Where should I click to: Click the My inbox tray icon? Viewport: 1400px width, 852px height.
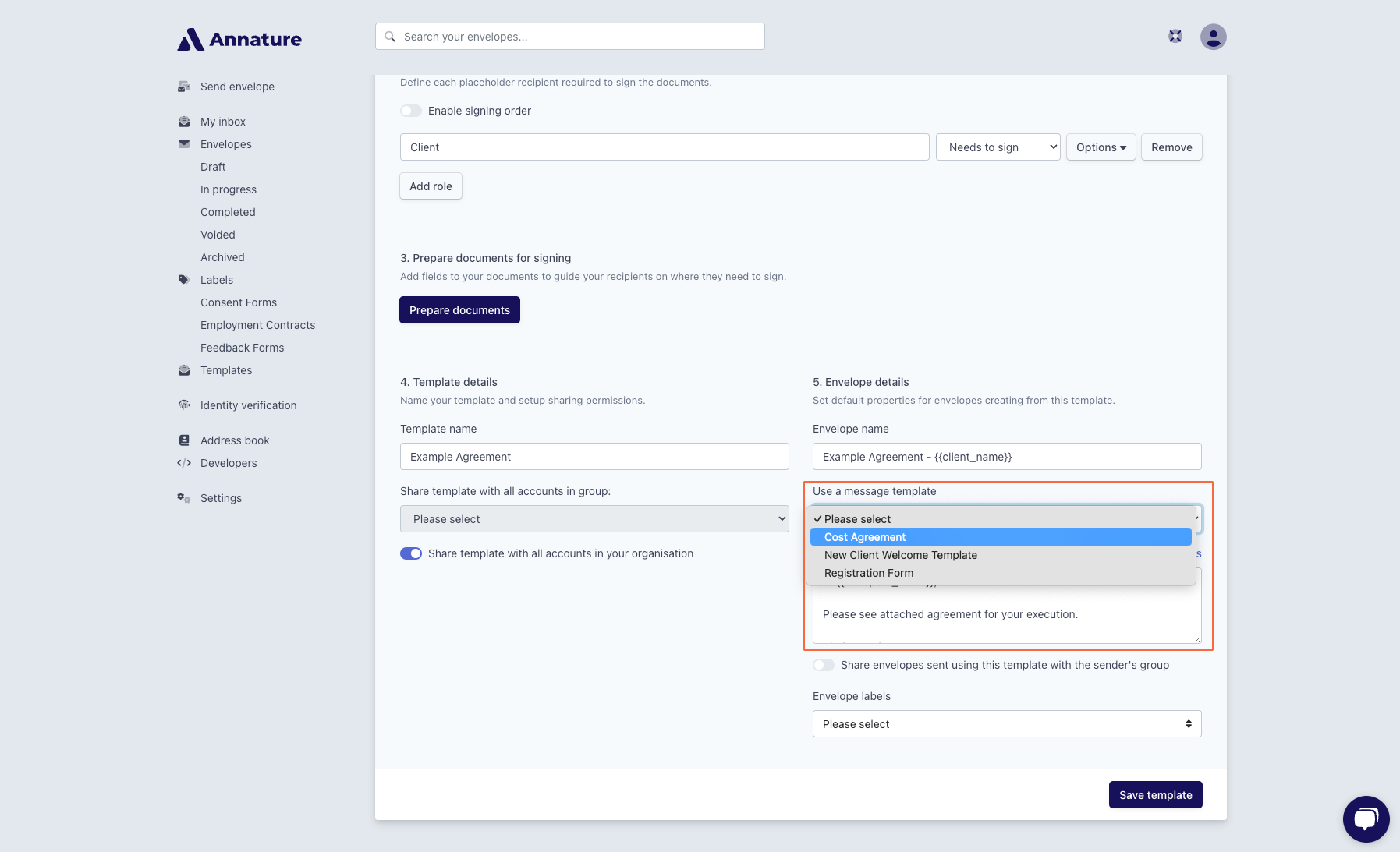(x=184, y=122)
